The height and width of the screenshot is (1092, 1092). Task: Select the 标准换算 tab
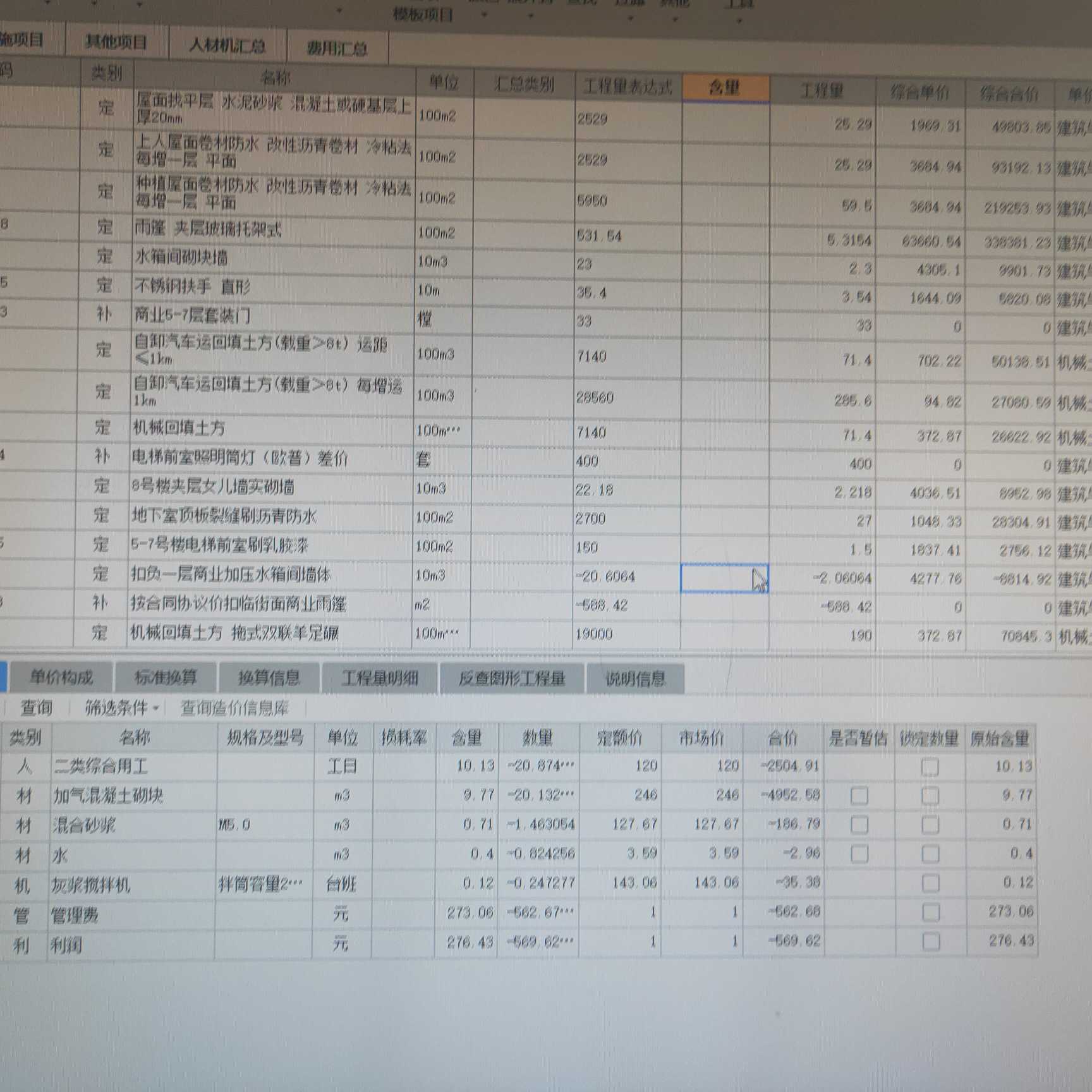coord(166,677)
